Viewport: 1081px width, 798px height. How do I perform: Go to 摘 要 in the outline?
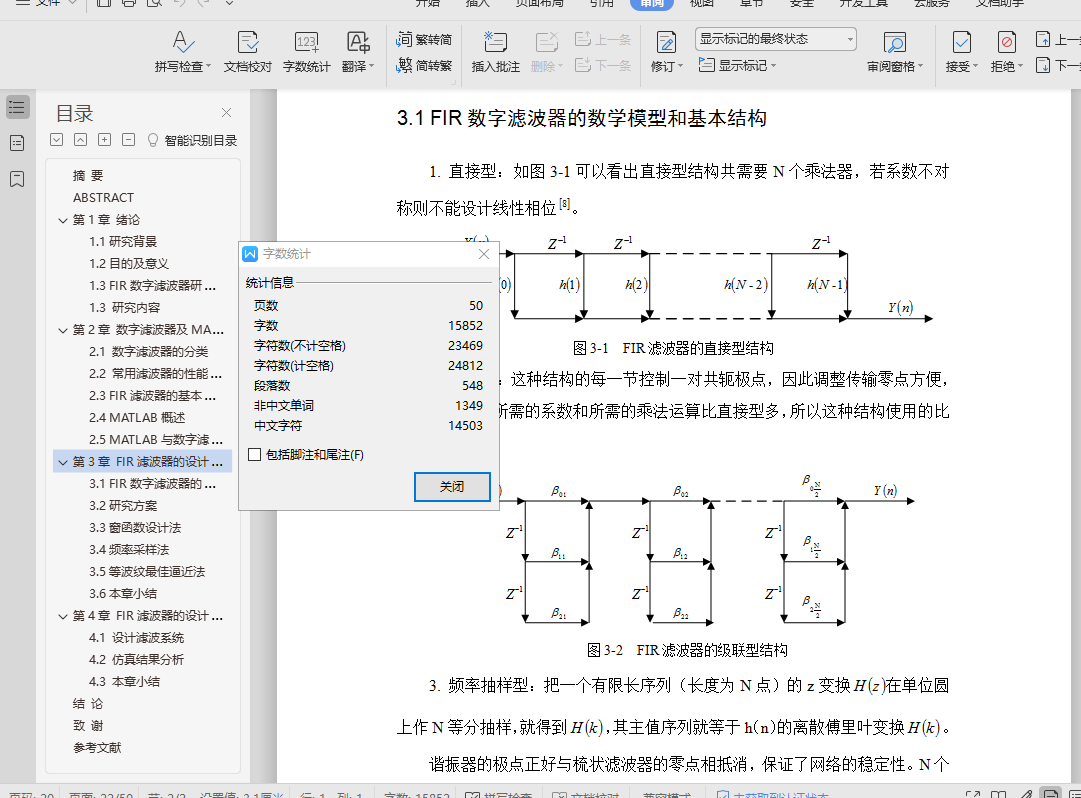tap(88, 176)
